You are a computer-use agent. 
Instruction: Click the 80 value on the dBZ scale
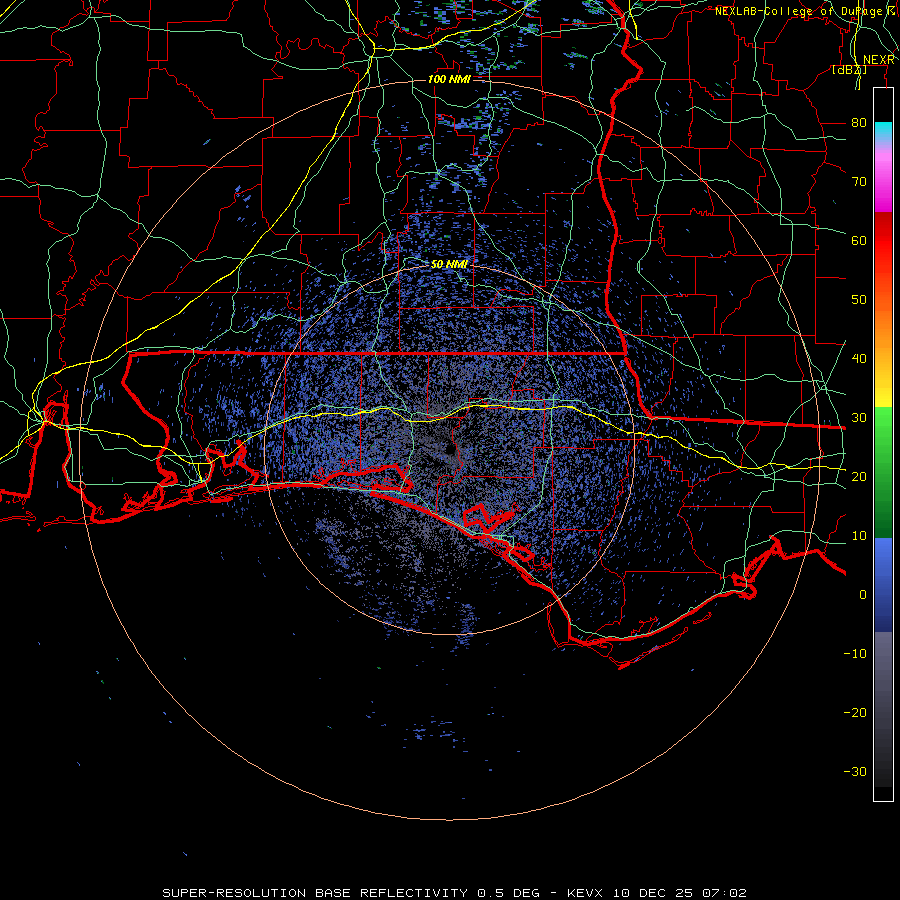[859, 122]
